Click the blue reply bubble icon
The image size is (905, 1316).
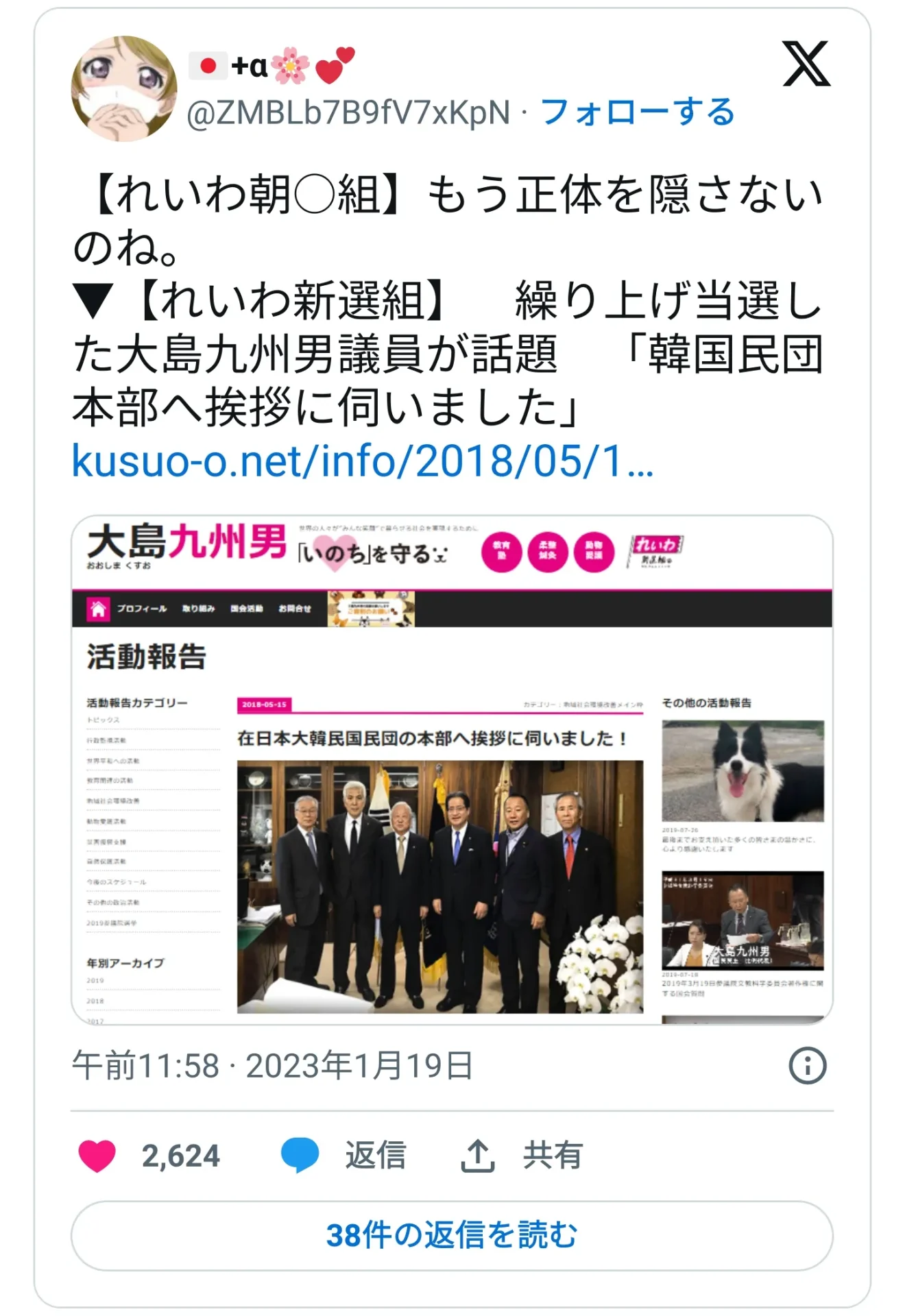point(300,1155)
